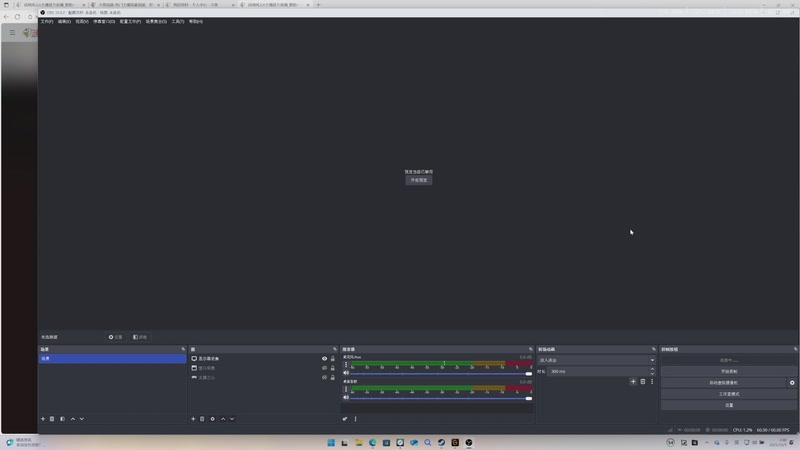This screenshot has width=800, height=450.
Task: Open advanced audio properties gear in mixer
Action: [345, 419]
